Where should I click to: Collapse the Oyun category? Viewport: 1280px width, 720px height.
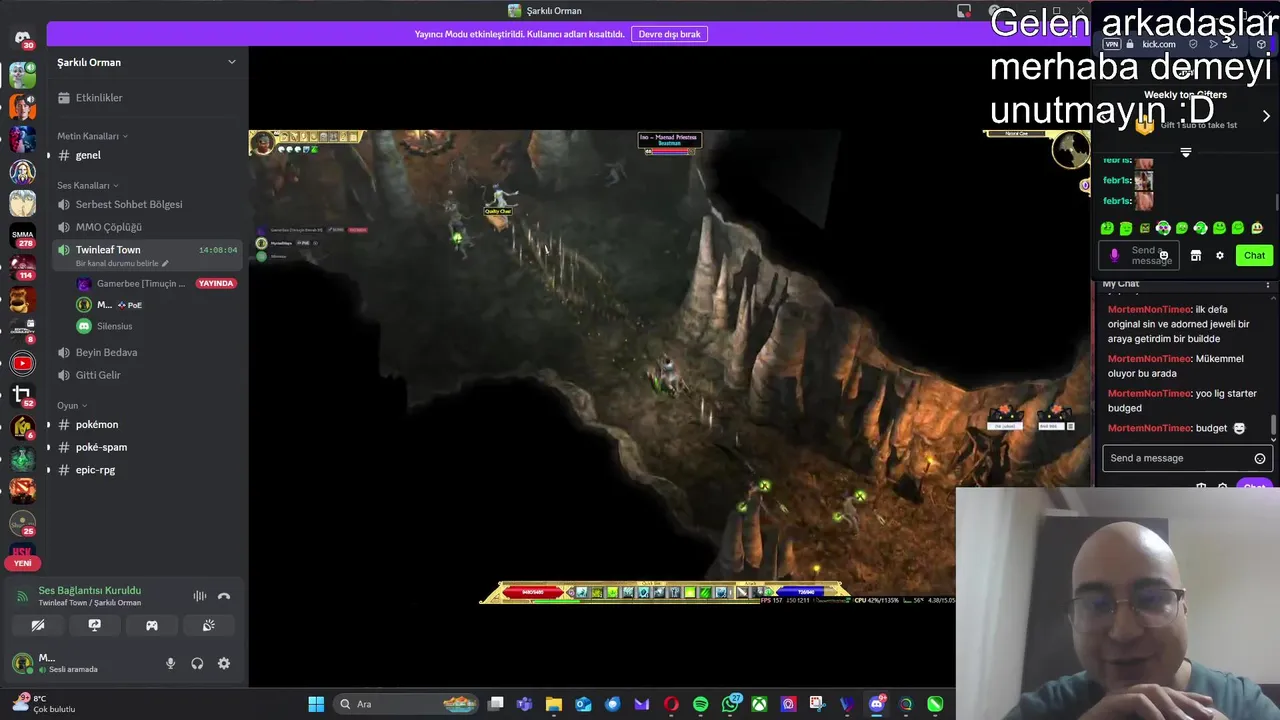(x=72, y=406)
